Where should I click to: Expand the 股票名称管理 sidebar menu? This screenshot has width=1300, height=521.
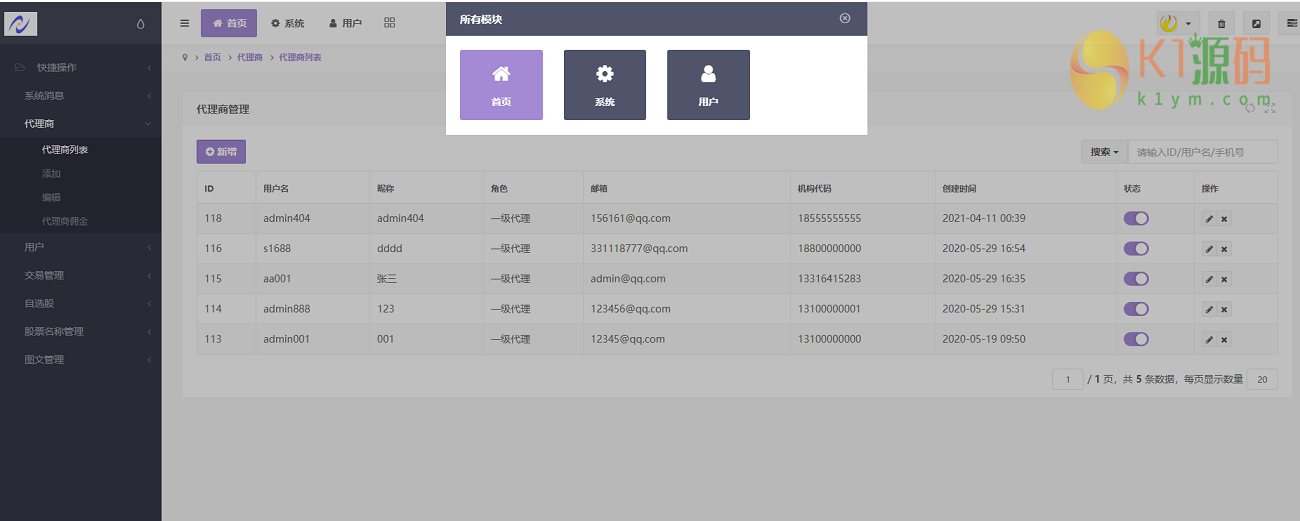coord(80,331)
